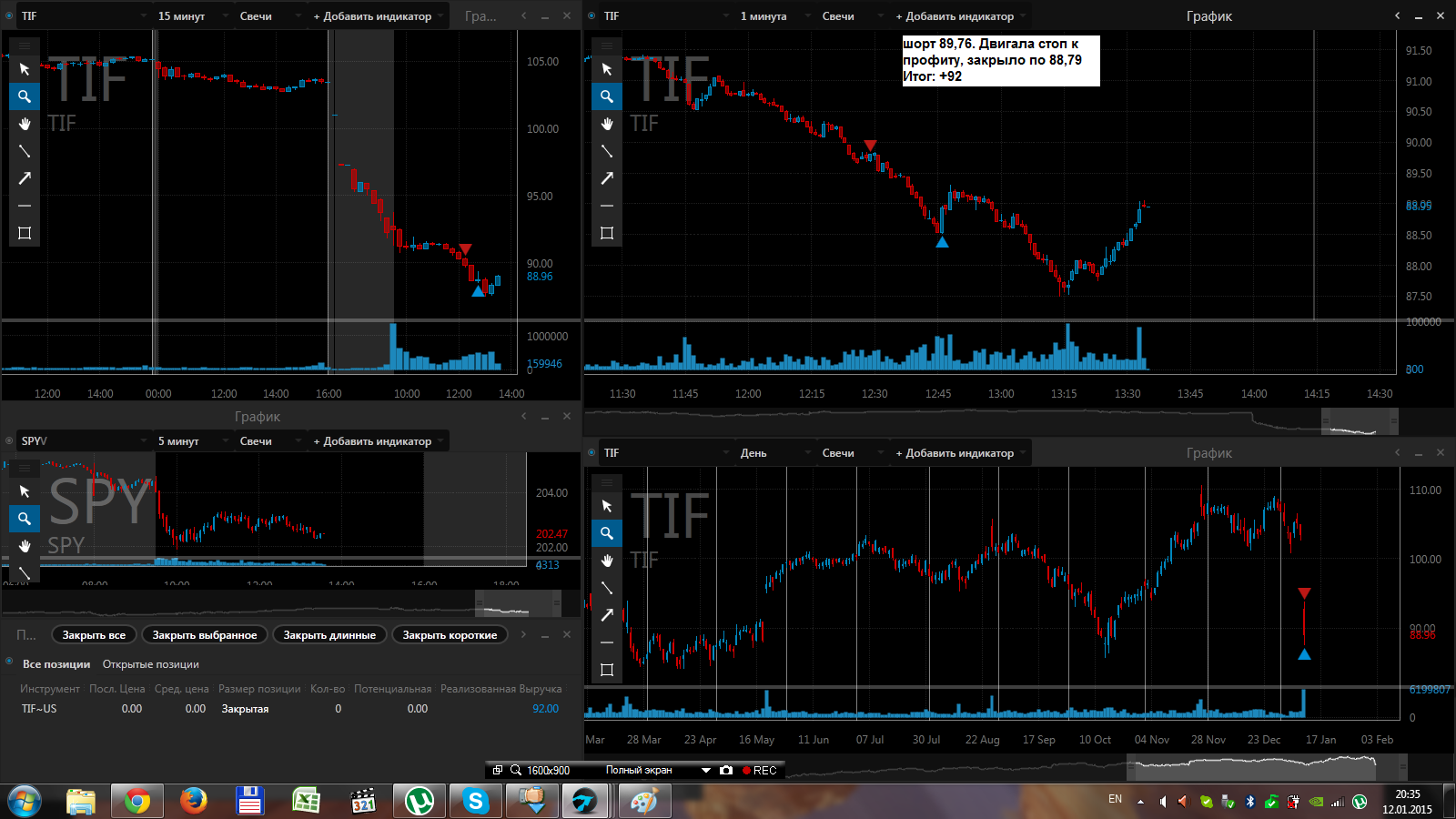
Task: Select zoom tool in TIF 1-minute chart
Action: pyautogui.click(x=607, y=96)
